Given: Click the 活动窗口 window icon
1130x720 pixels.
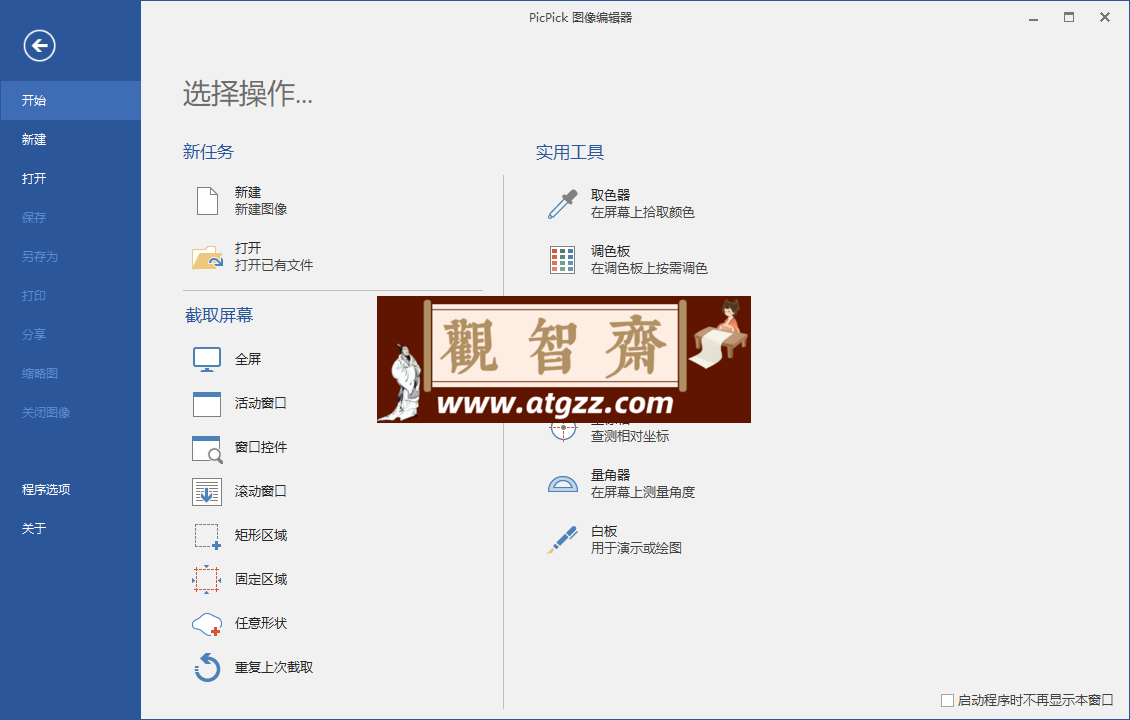Looking at the screenshot, I should point(207,404).
